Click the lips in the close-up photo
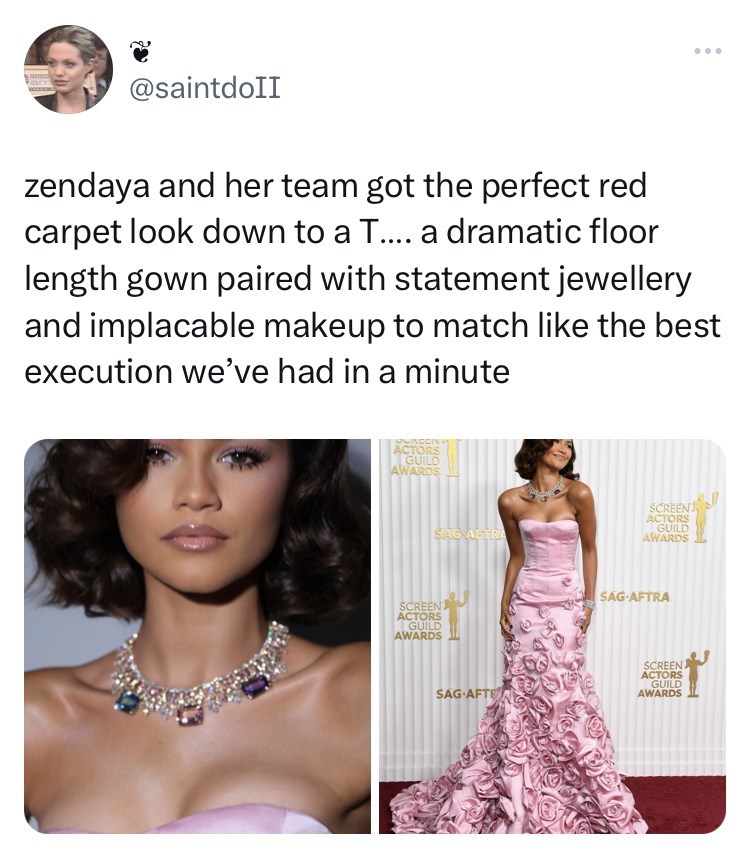Screen dimensions: 750x855 click(194, 539)
